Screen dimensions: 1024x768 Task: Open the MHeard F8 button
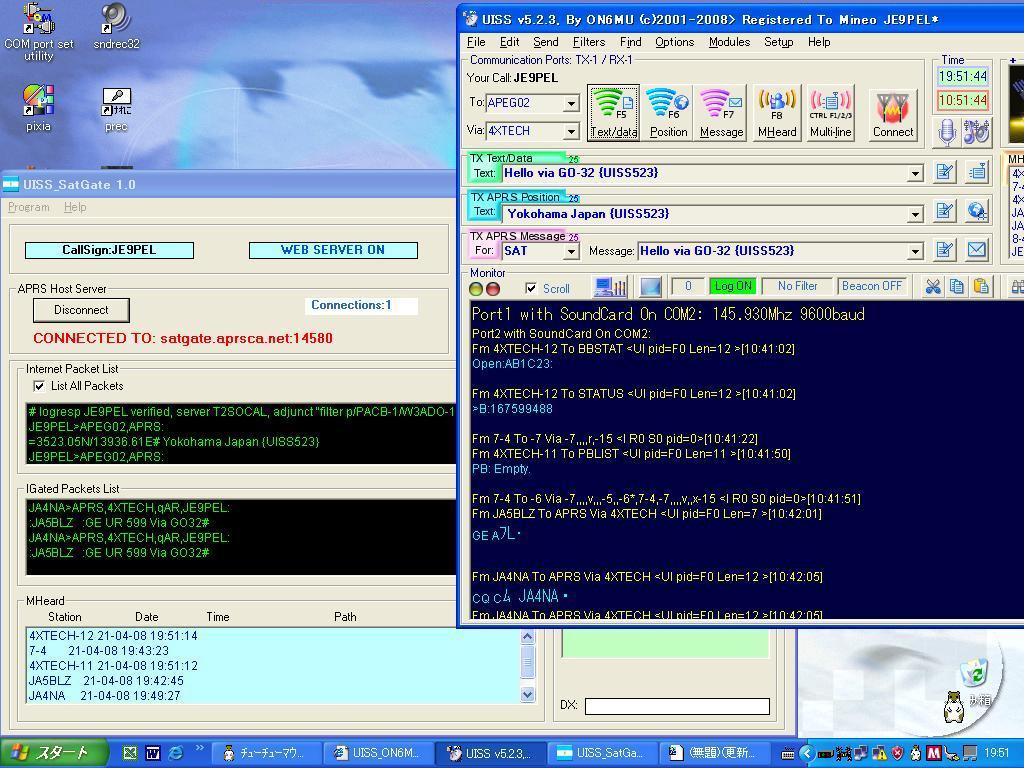[x=776, y=114]
